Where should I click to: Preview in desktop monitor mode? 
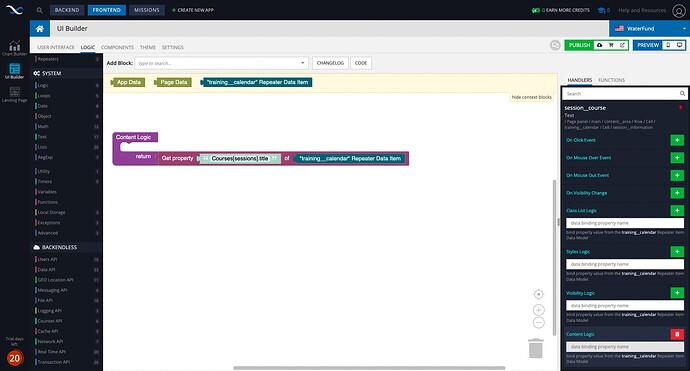point(679,45)
